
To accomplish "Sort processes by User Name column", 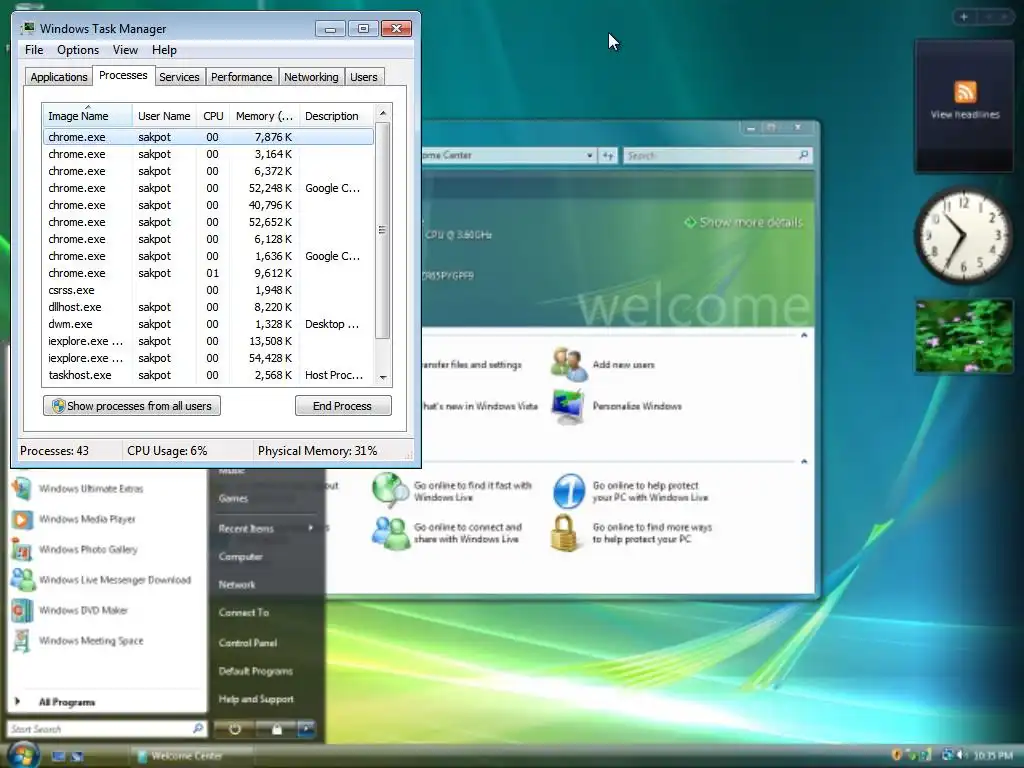I will pos(164,116).
